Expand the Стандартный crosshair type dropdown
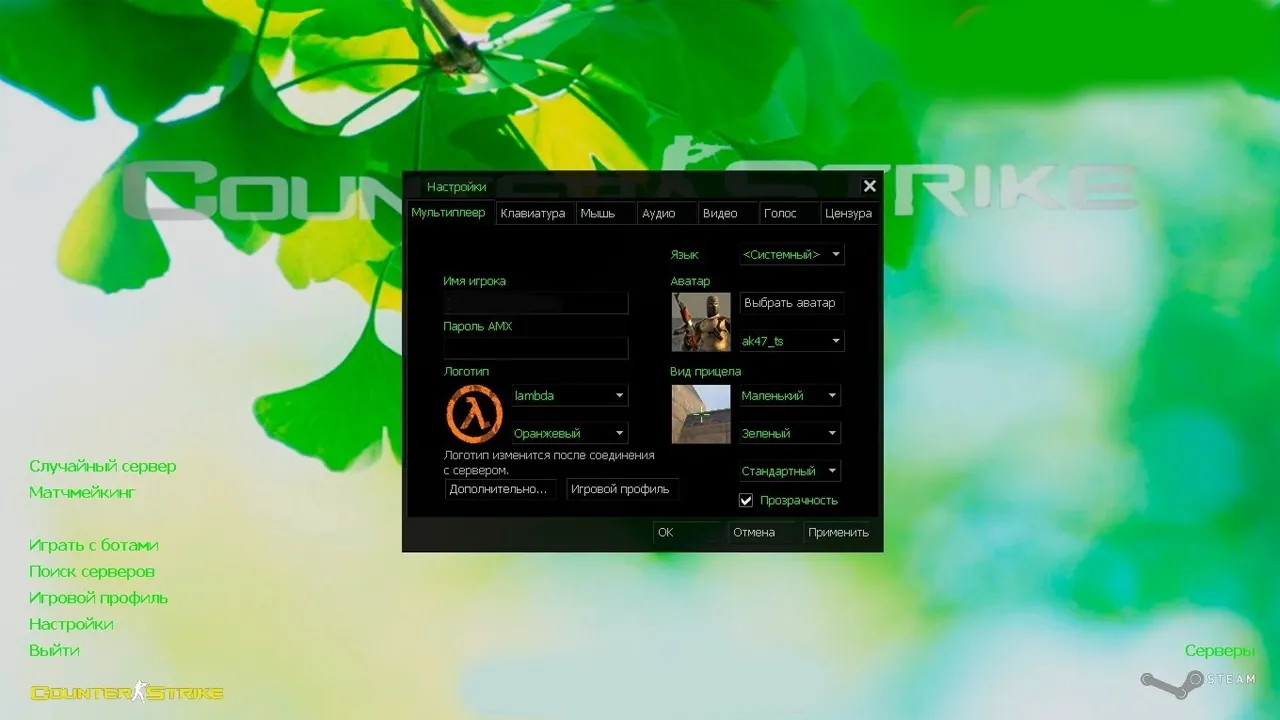This screenshot has height=720, width=1280. pyautogui.click(x=790, y=470)
